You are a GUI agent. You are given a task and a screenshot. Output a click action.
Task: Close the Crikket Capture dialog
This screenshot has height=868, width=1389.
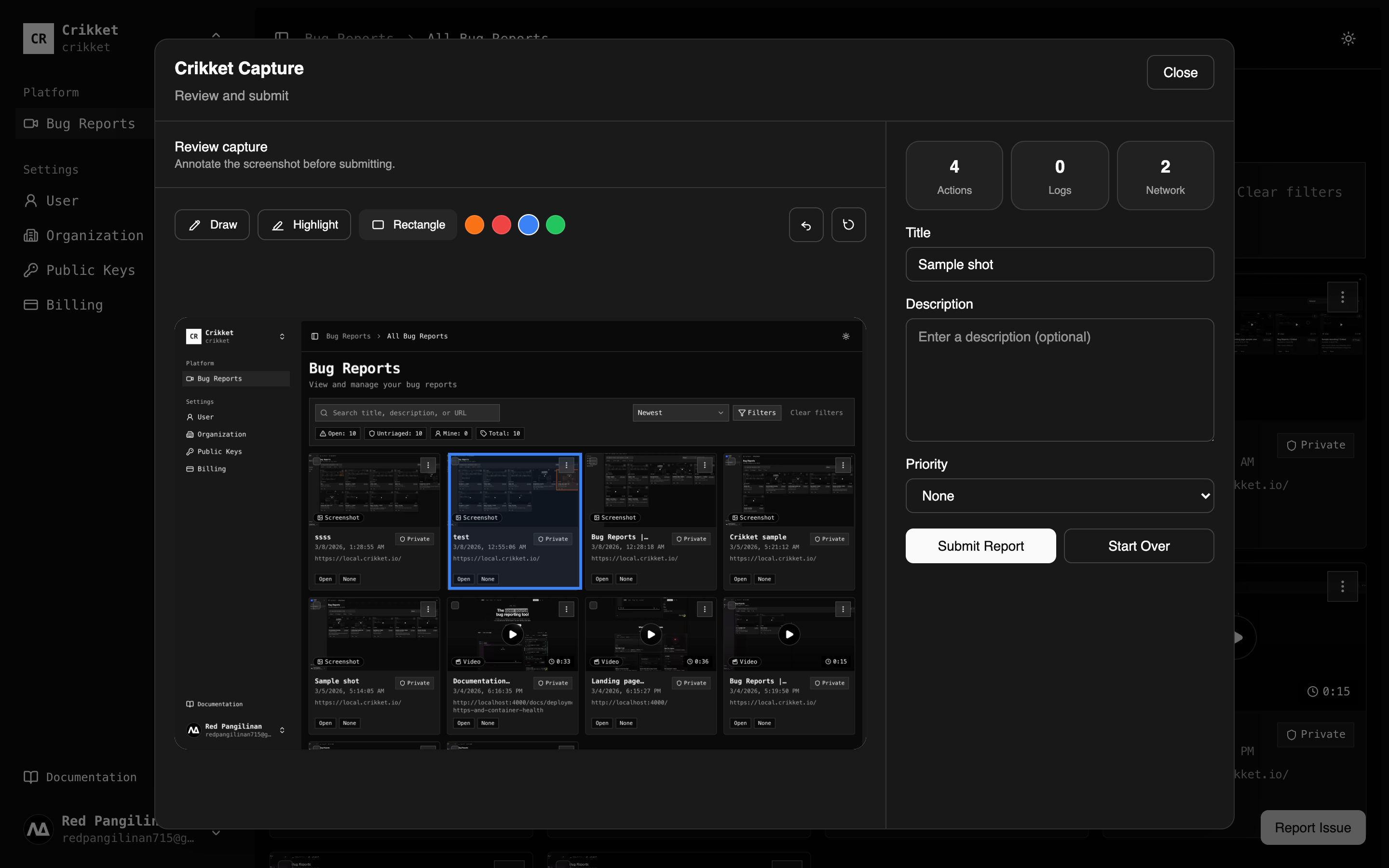tap(1180, 72)
